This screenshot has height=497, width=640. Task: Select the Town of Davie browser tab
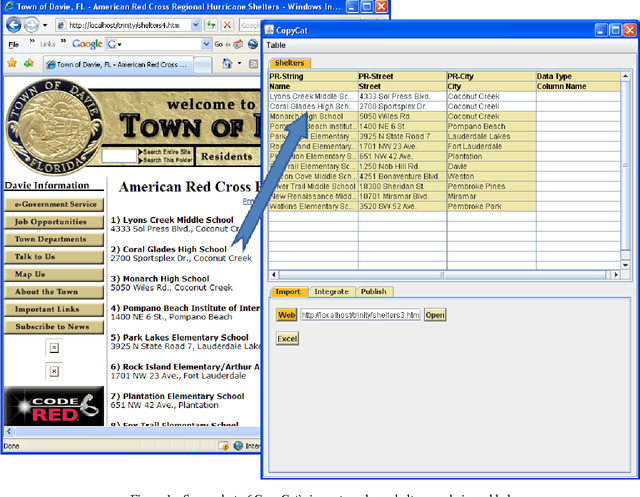pyautogui.click(x=118, y=64)
